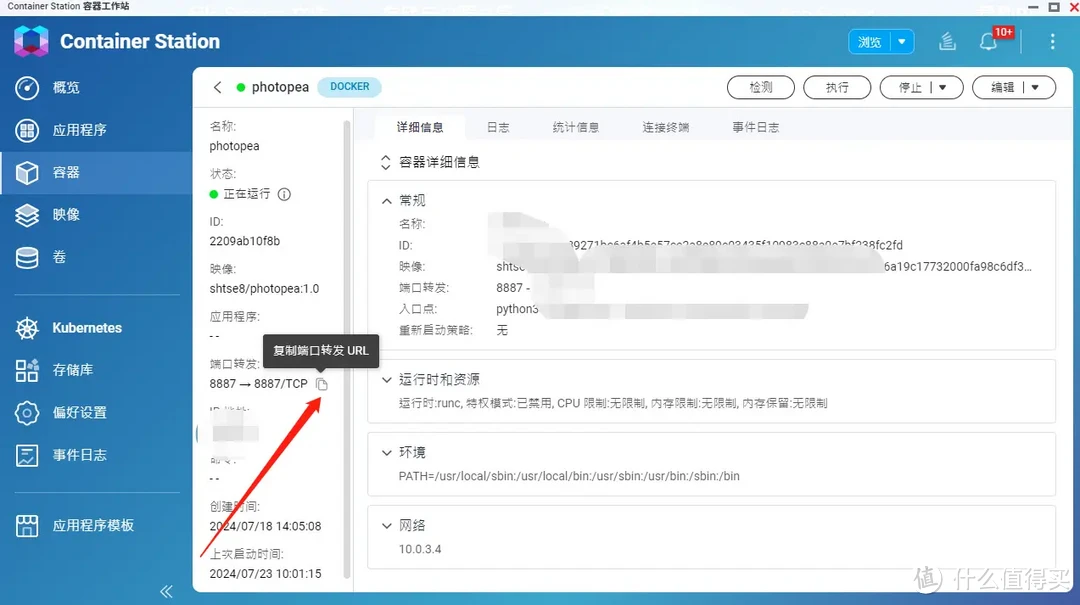The width and height of the screenshot is (1080, 605).
Task: Open the resource monitor icon in top bar
Action: (x=946, y=41)
